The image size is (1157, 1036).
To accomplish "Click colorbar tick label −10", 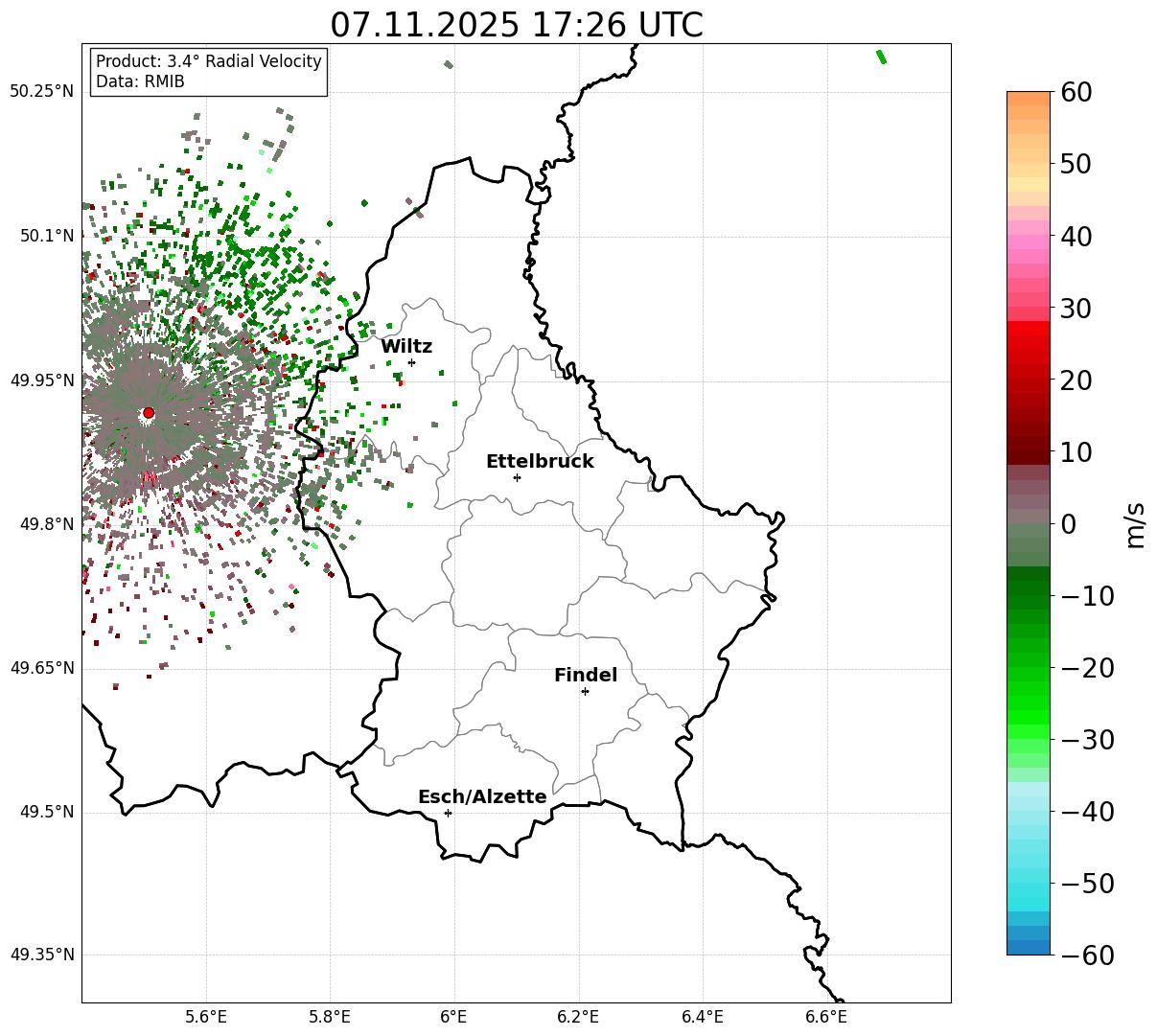I will pyautogui.click(x=1087, y=596).
